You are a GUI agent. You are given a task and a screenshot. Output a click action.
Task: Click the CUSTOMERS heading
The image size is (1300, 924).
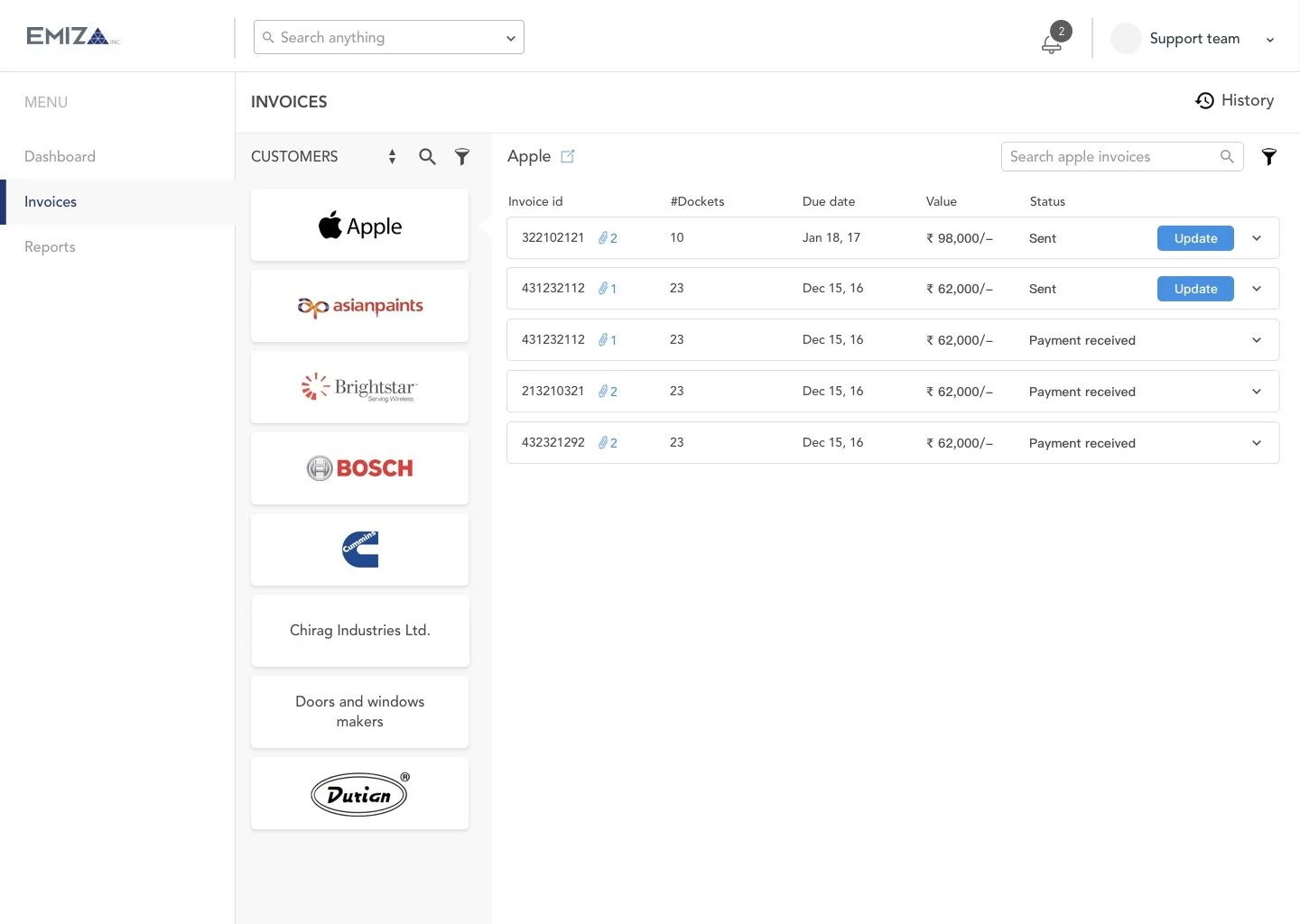pyautogui.click(x=294, y=156)
